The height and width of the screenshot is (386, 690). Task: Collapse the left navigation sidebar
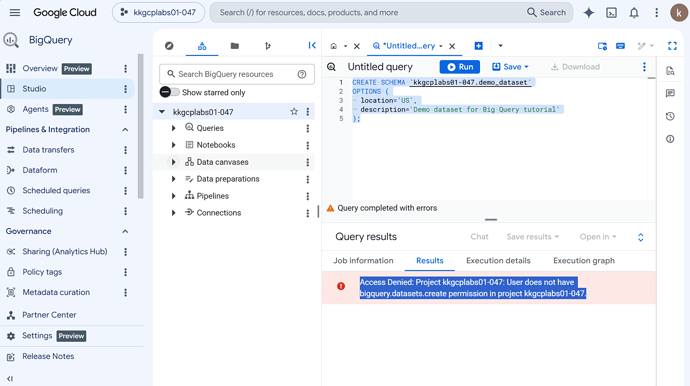10,378
